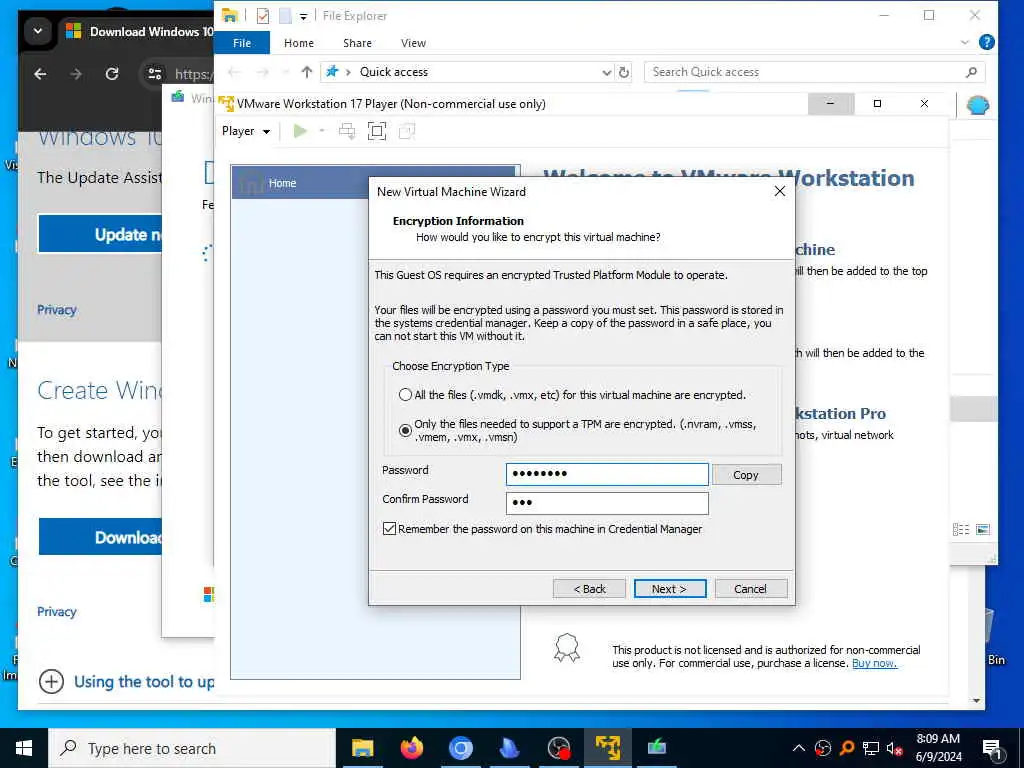The width and height of the screenshot is (1024, 768).
Task: Click the < Back button in wizard
Action: (589, 588)
